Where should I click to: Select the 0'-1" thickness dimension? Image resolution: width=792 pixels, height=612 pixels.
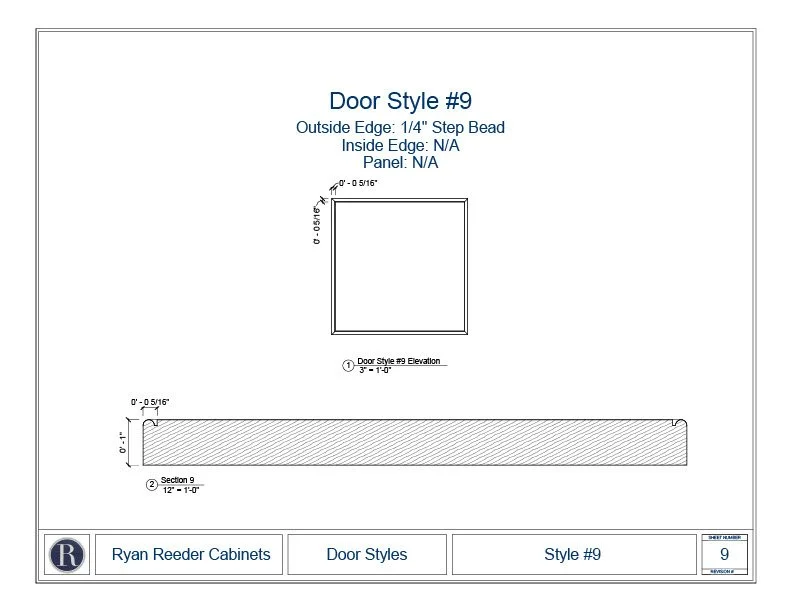(123, 442)
